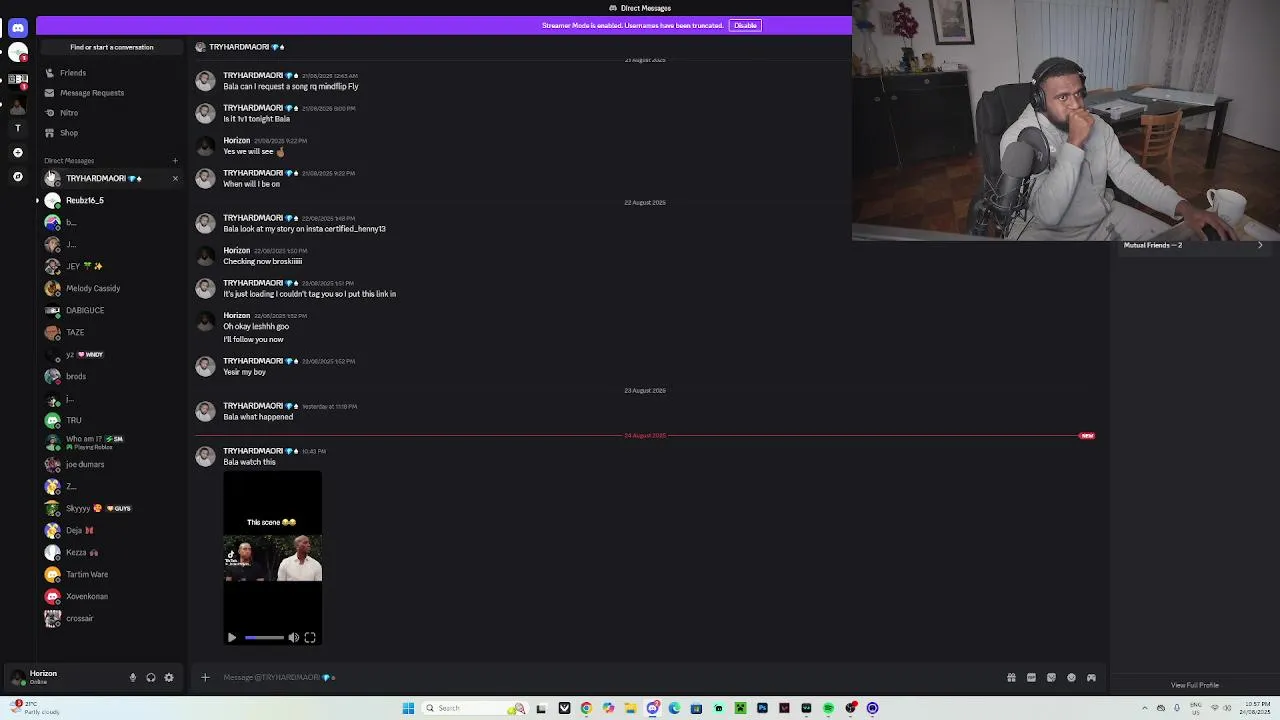Open Message Requests
This screenshot has width=1280, height=720.
click(x=110, y=93)
